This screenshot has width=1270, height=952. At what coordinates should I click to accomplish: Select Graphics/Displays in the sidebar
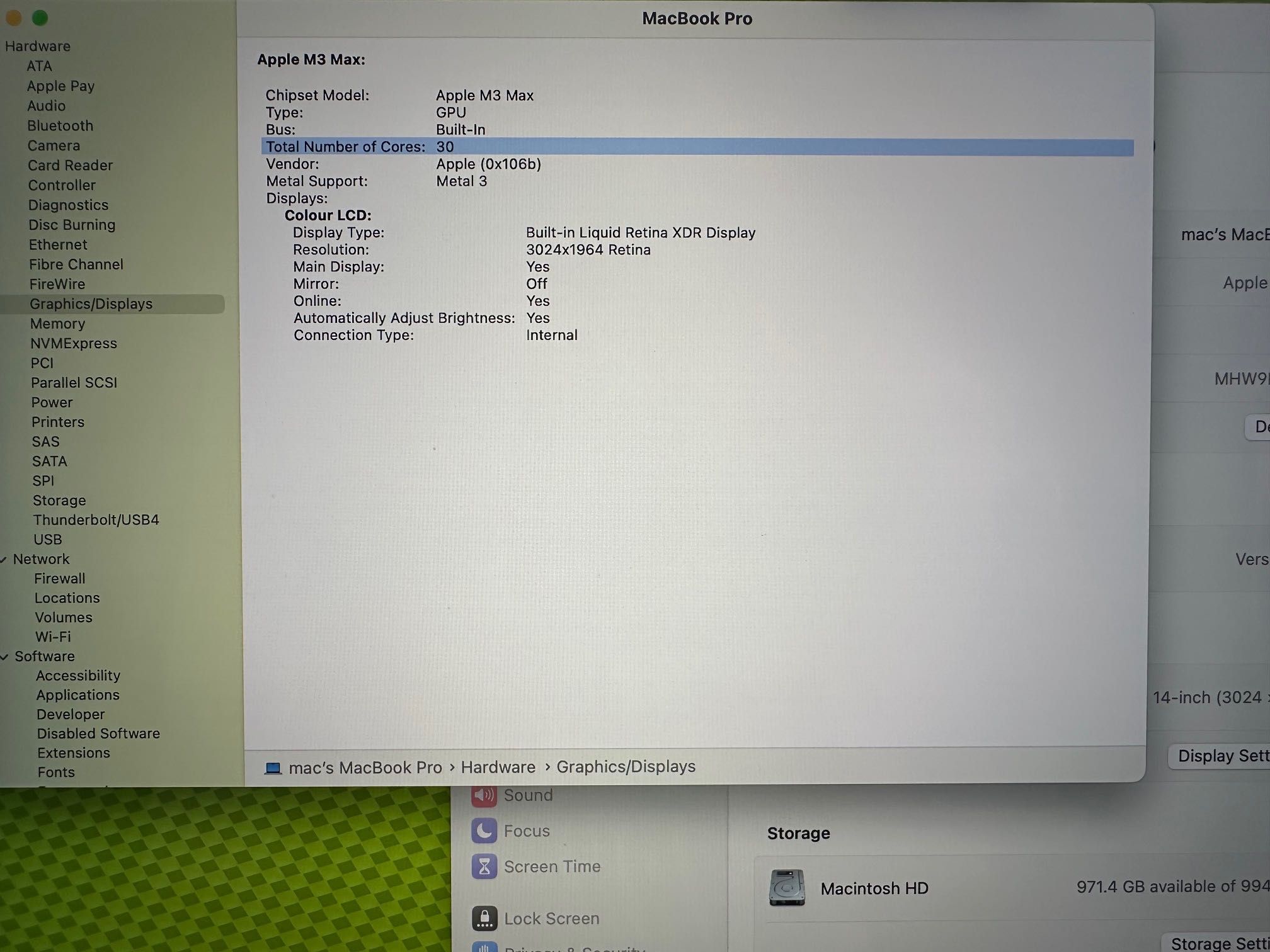pyautogui.click(x=112, y=303)
